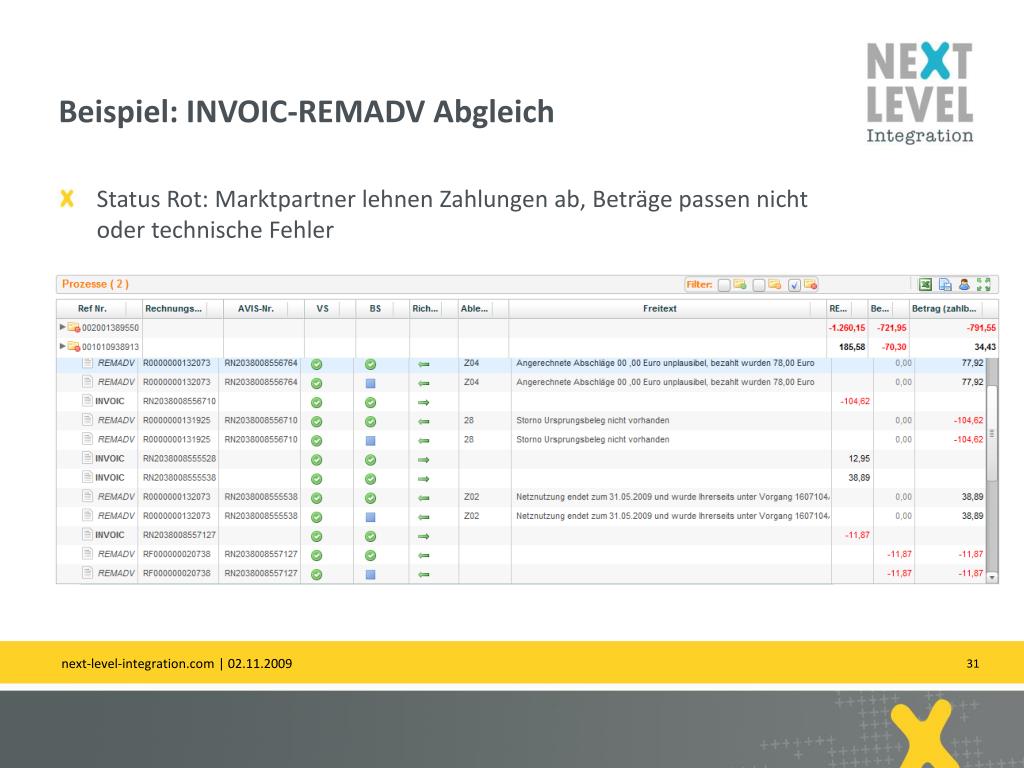
Task: Click BS green check in REMADV row RN2038008556710
Action: (x=370, y=422)
